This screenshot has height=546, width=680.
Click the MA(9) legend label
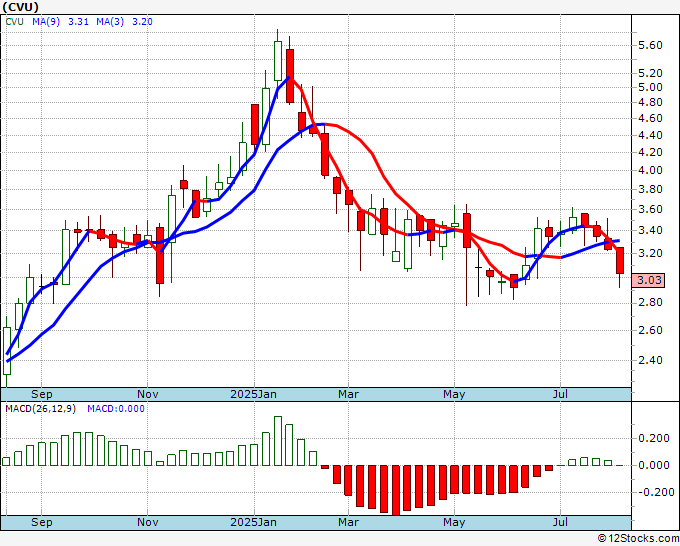pyautogui.click(x=46, y=22)
